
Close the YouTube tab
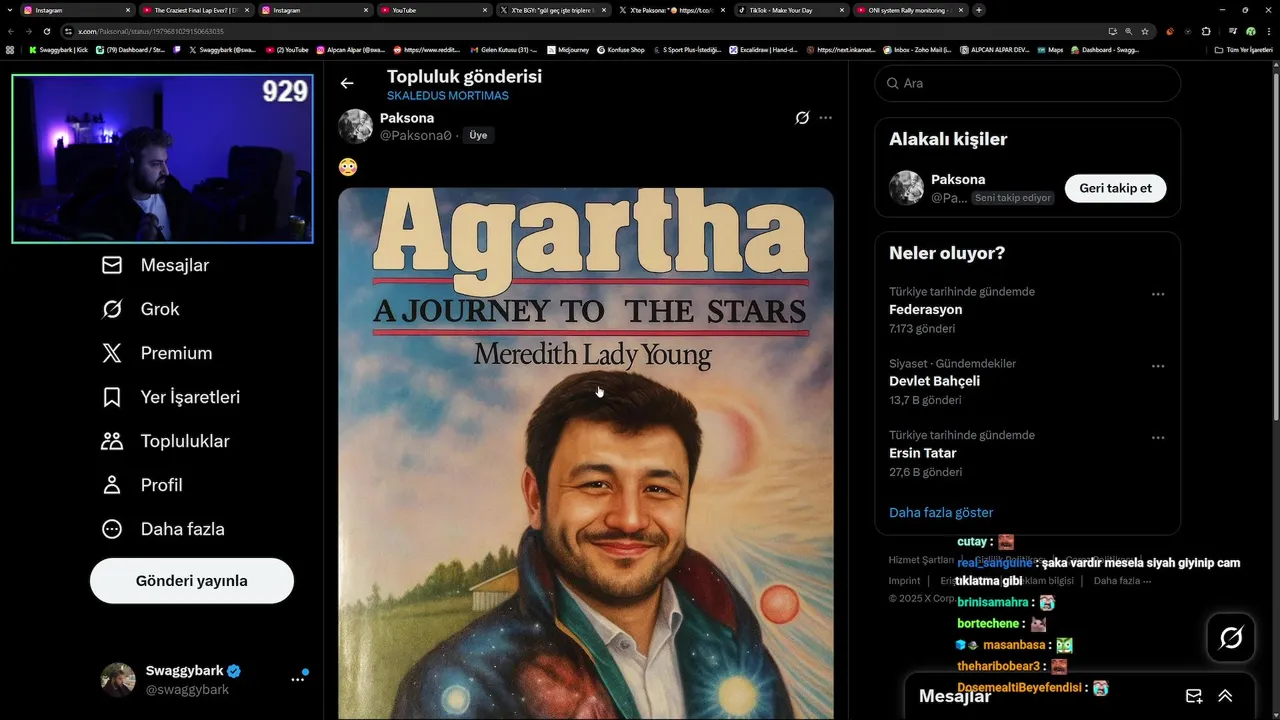point(485,10)
